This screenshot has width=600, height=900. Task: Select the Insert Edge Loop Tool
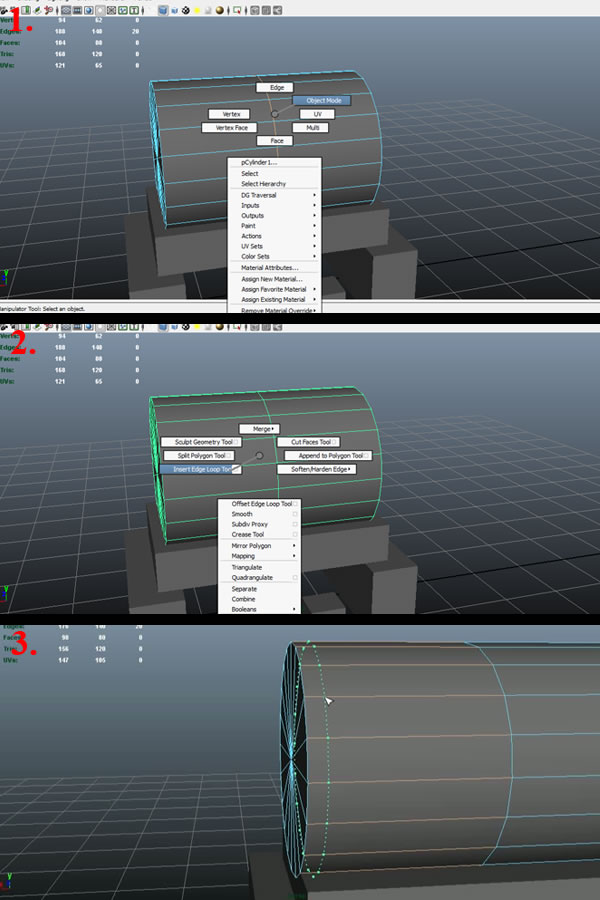pos(197,469)
